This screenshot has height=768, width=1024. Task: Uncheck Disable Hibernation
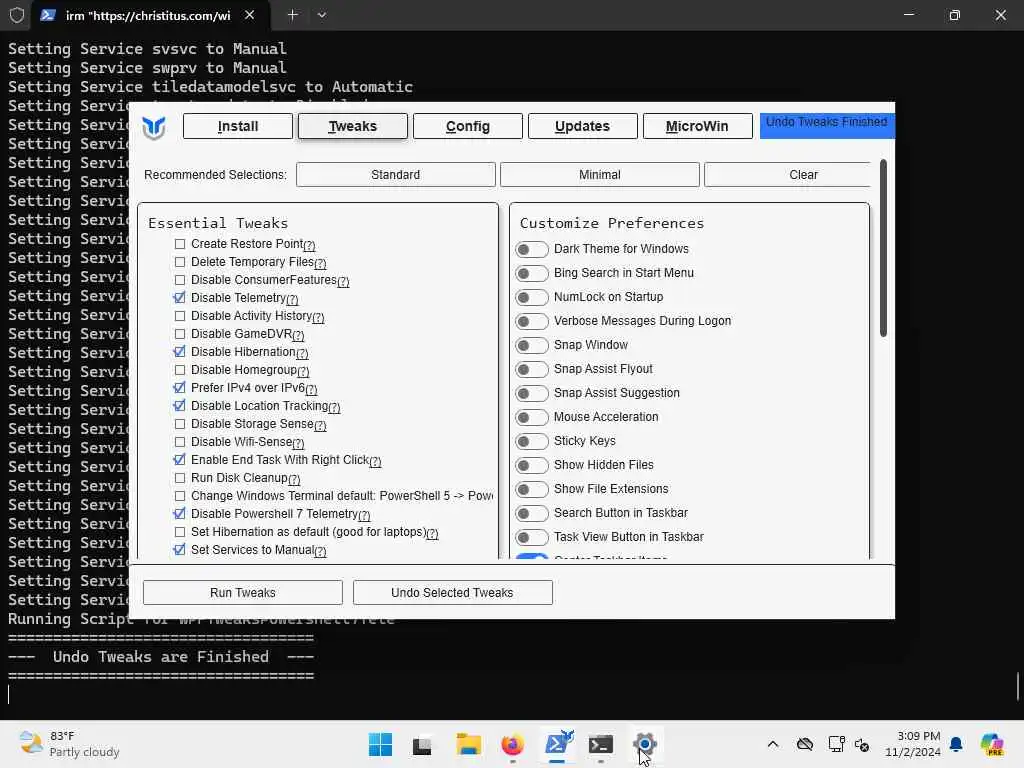(180, 352)
